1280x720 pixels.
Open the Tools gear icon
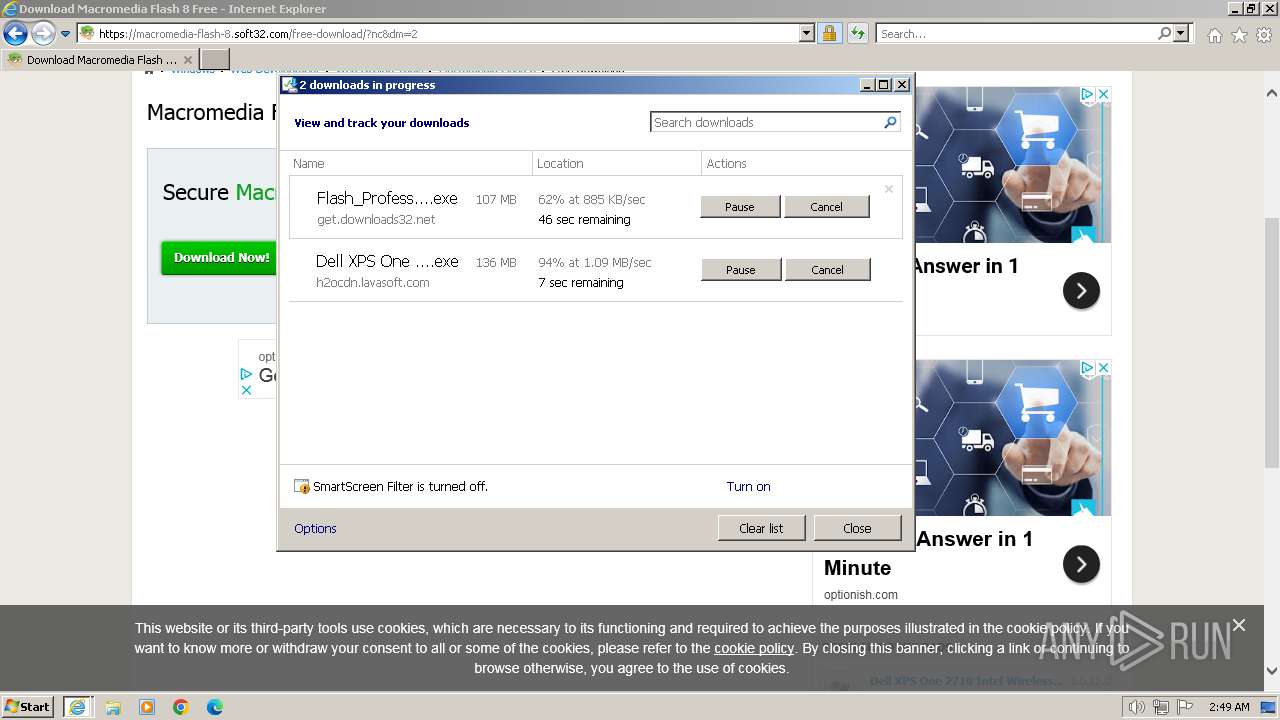[1264, 35]
